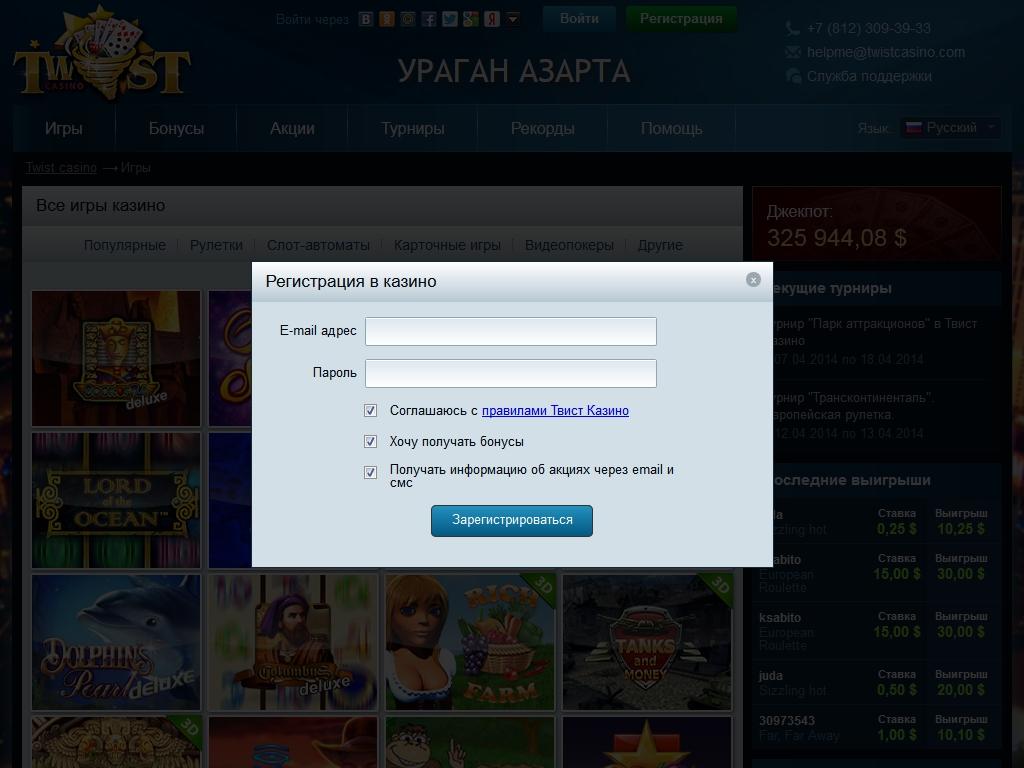Image resolution: width=1024 pixels, height=768 pixels.
Task: Open the Бонусы menu item
Action: pos(176,129)
